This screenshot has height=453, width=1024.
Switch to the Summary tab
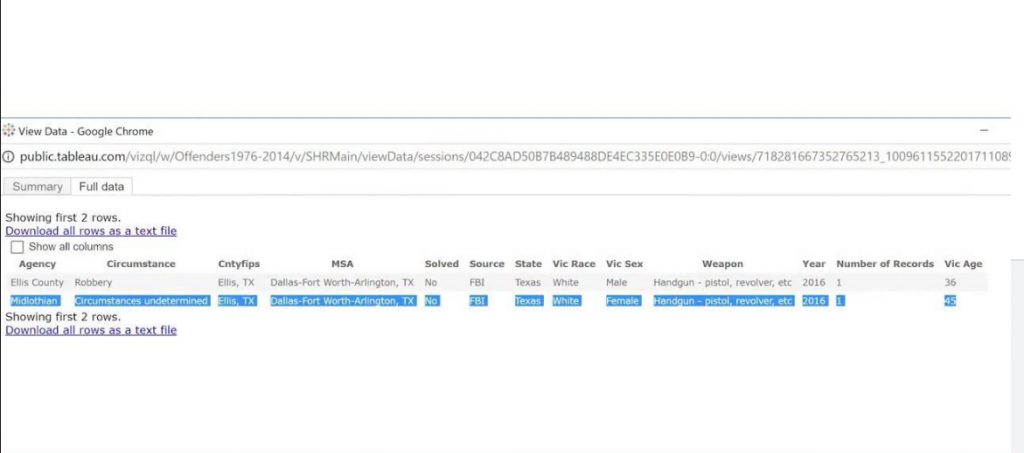coord(37,187)
